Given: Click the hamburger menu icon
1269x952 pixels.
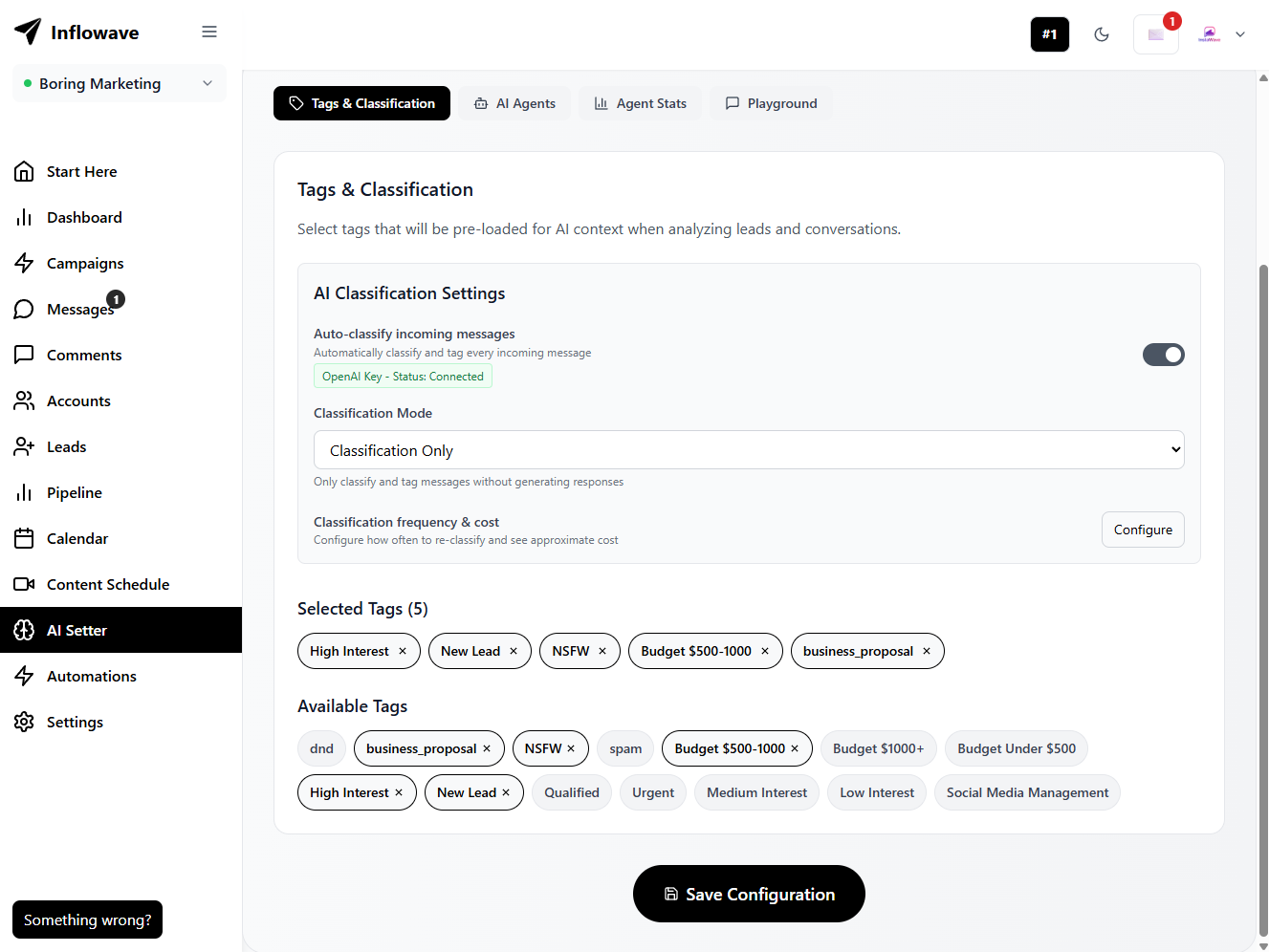Looking at the screenshot, I should (x=209, y=32).
